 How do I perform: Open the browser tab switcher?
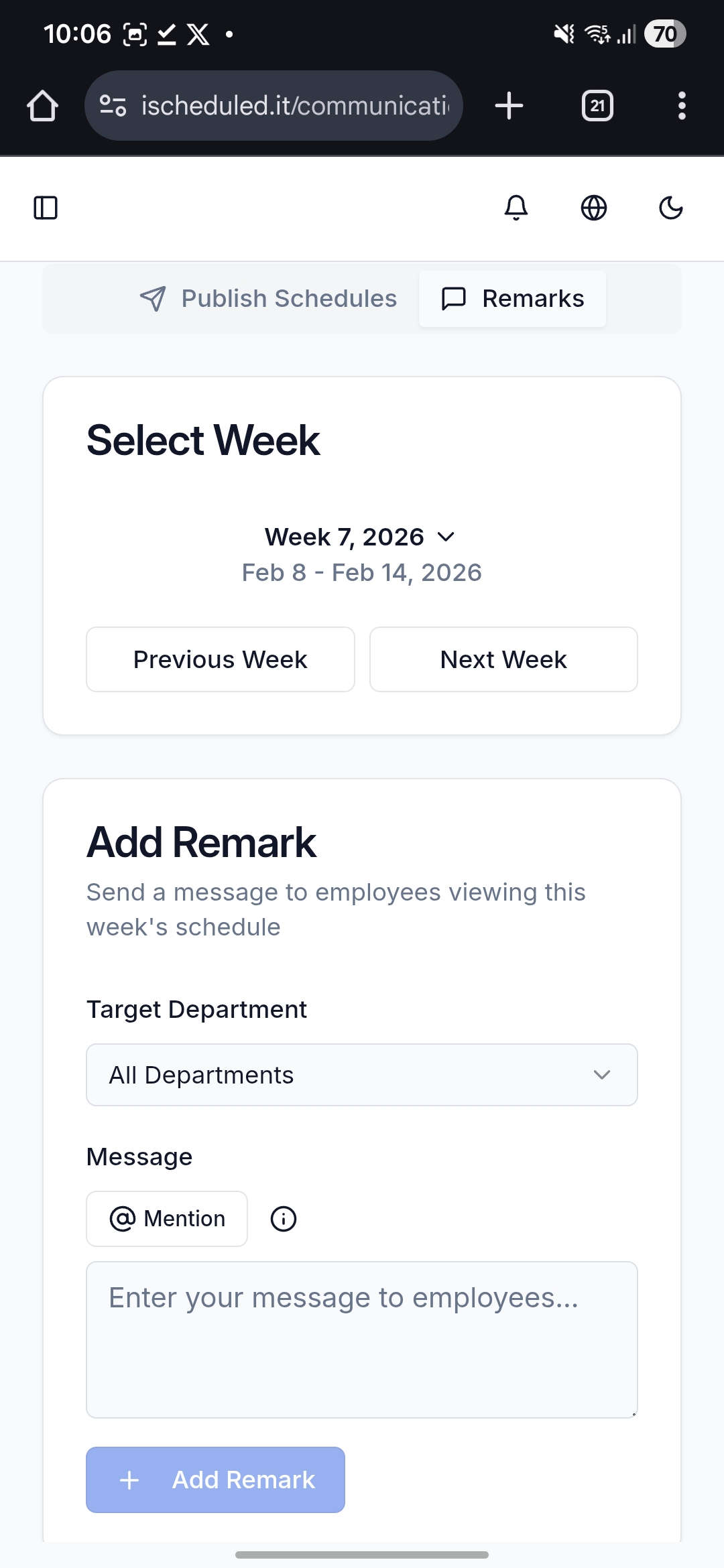pyautogui.click(x=597, y=106)
